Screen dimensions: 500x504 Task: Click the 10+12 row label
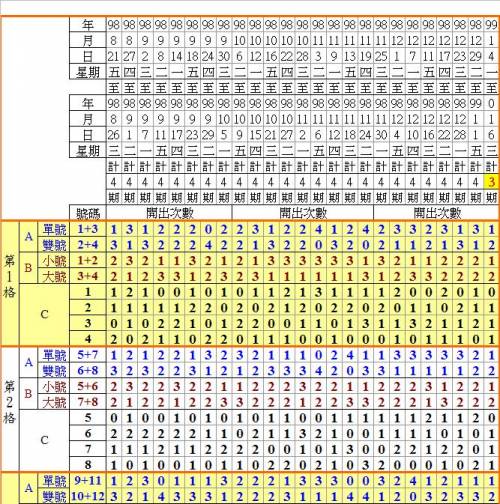88,496
